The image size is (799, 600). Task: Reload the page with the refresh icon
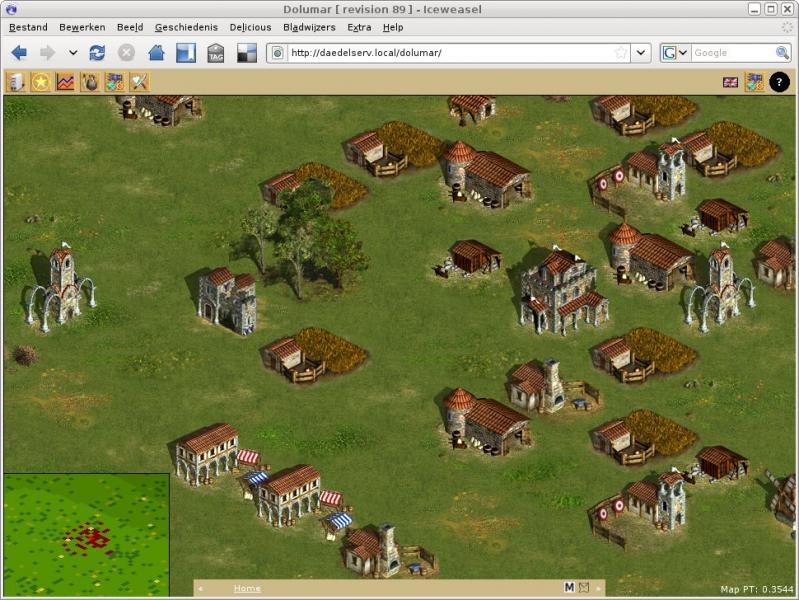(x=97, y=53)
